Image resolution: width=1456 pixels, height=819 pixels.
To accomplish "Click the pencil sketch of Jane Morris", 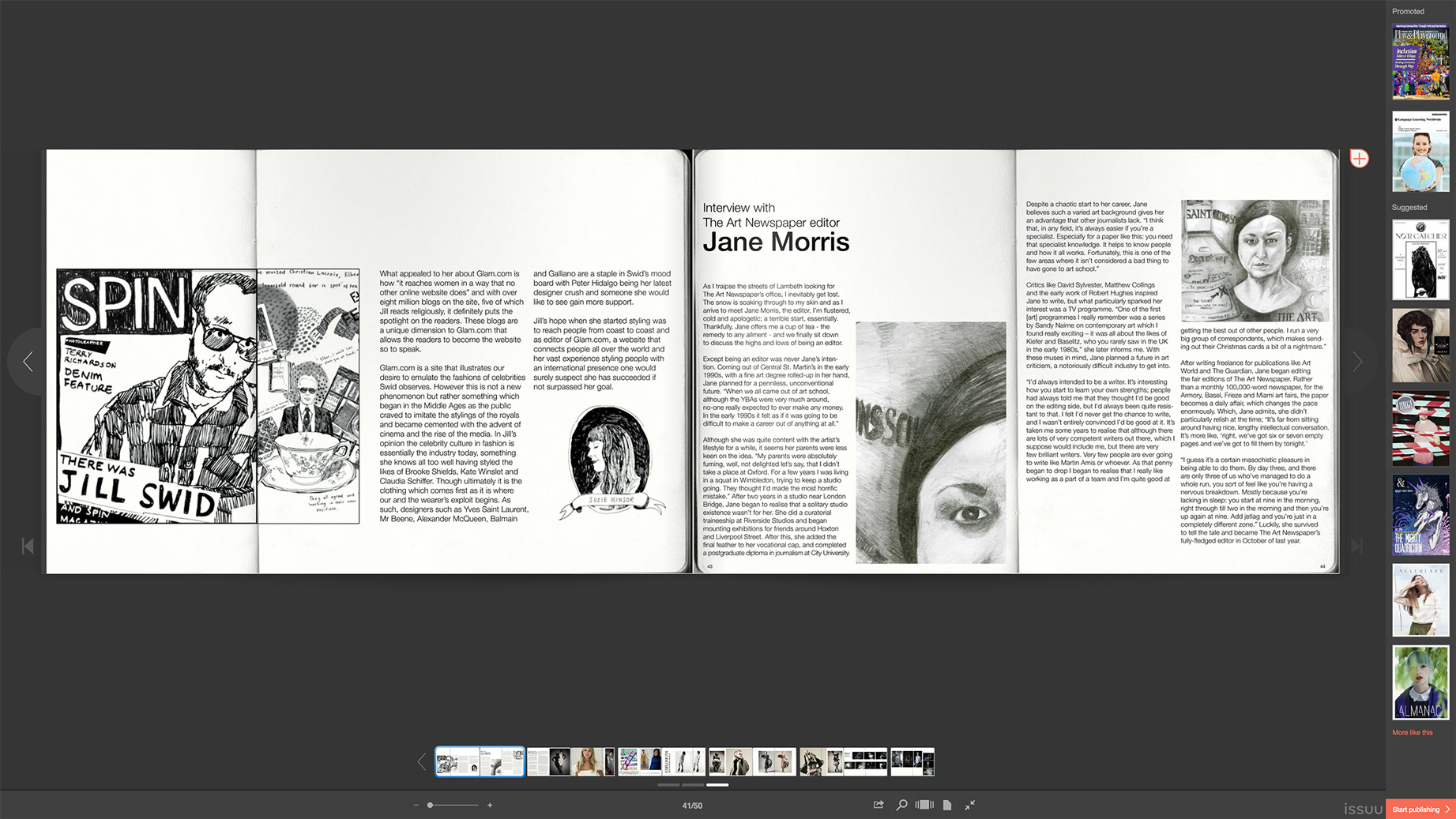I will point(1255,261).
